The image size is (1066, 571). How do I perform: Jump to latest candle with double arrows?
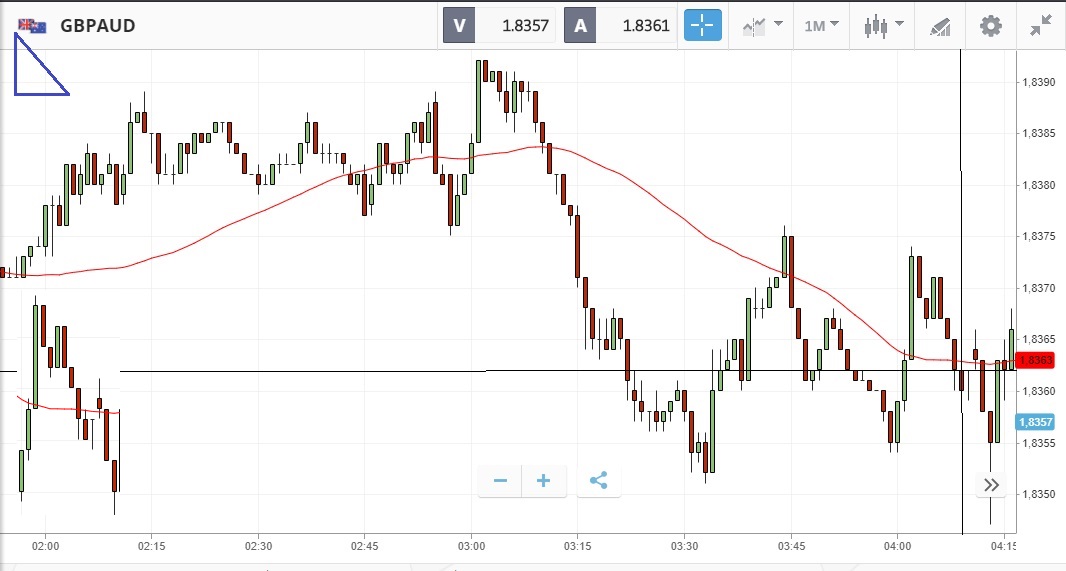pyautogui.click(x=991, y=485)
